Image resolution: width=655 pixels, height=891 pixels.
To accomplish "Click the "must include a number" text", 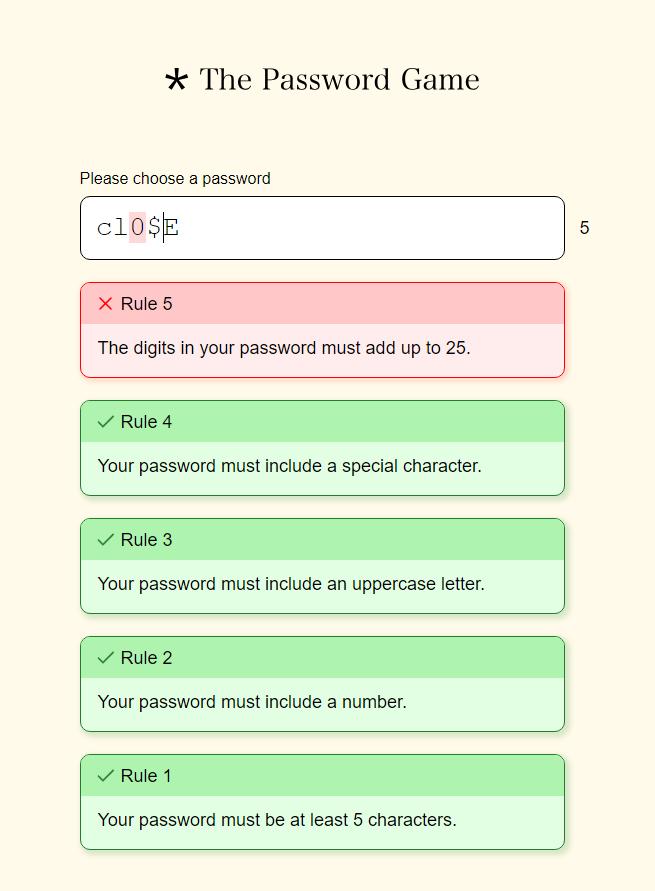I will (252, 702).
